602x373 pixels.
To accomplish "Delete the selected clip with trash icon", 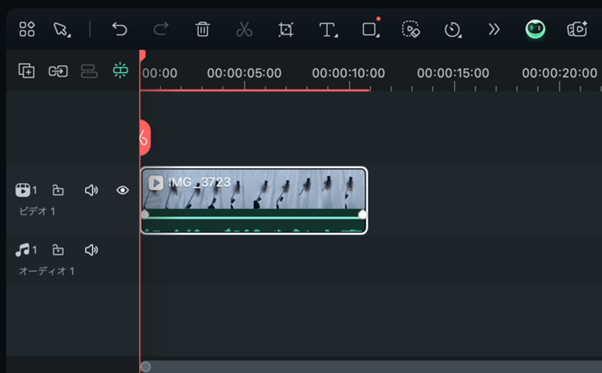I will click(202, 29).
